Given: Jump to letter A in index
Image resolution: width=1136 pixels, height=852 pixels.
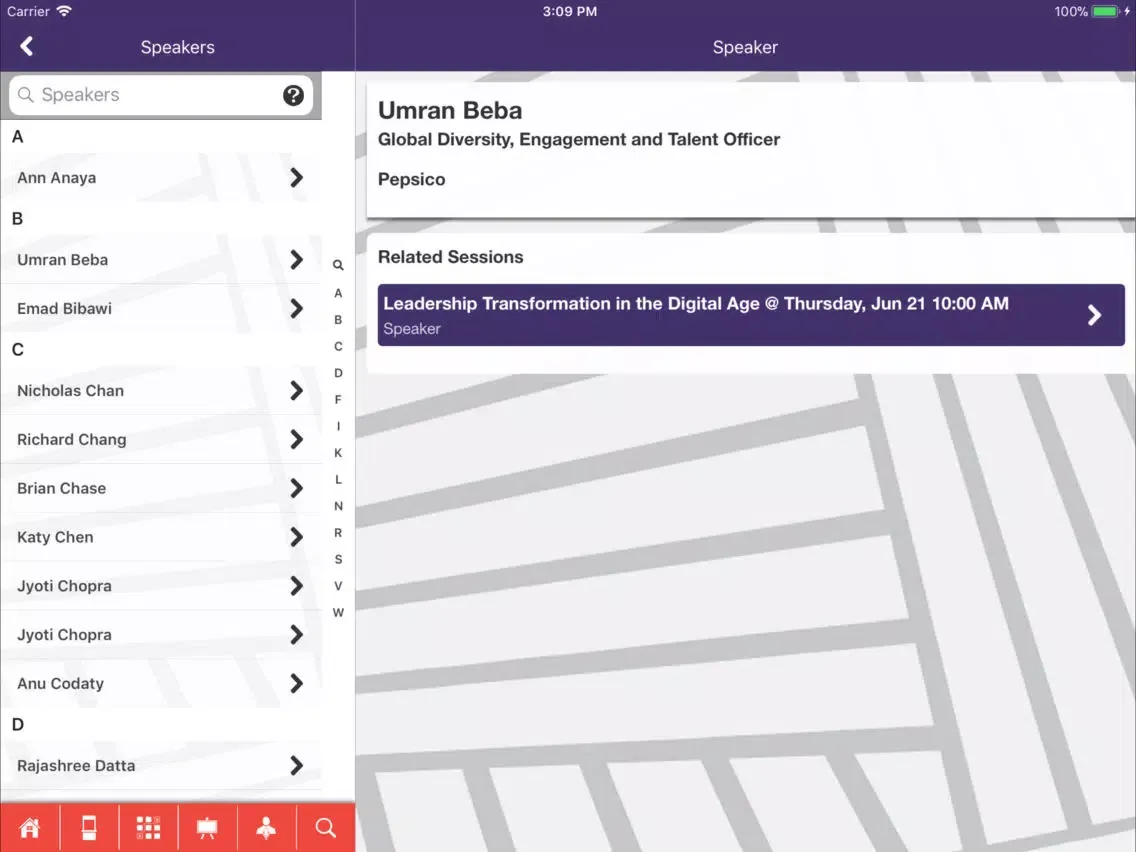Looking at the screenshot, I should point(338,293).
